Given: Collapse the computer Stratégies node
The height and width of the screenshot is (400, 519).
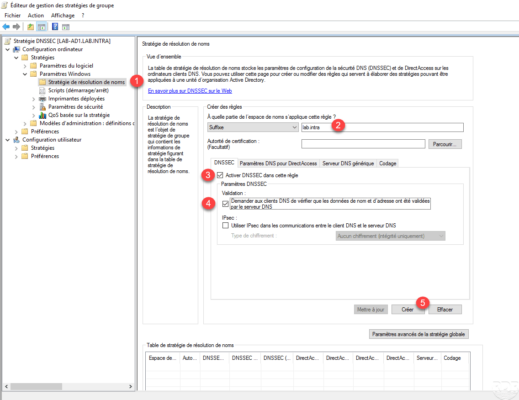Looking at the screenshot, I should pyautogui.click(x=16, y=57).
